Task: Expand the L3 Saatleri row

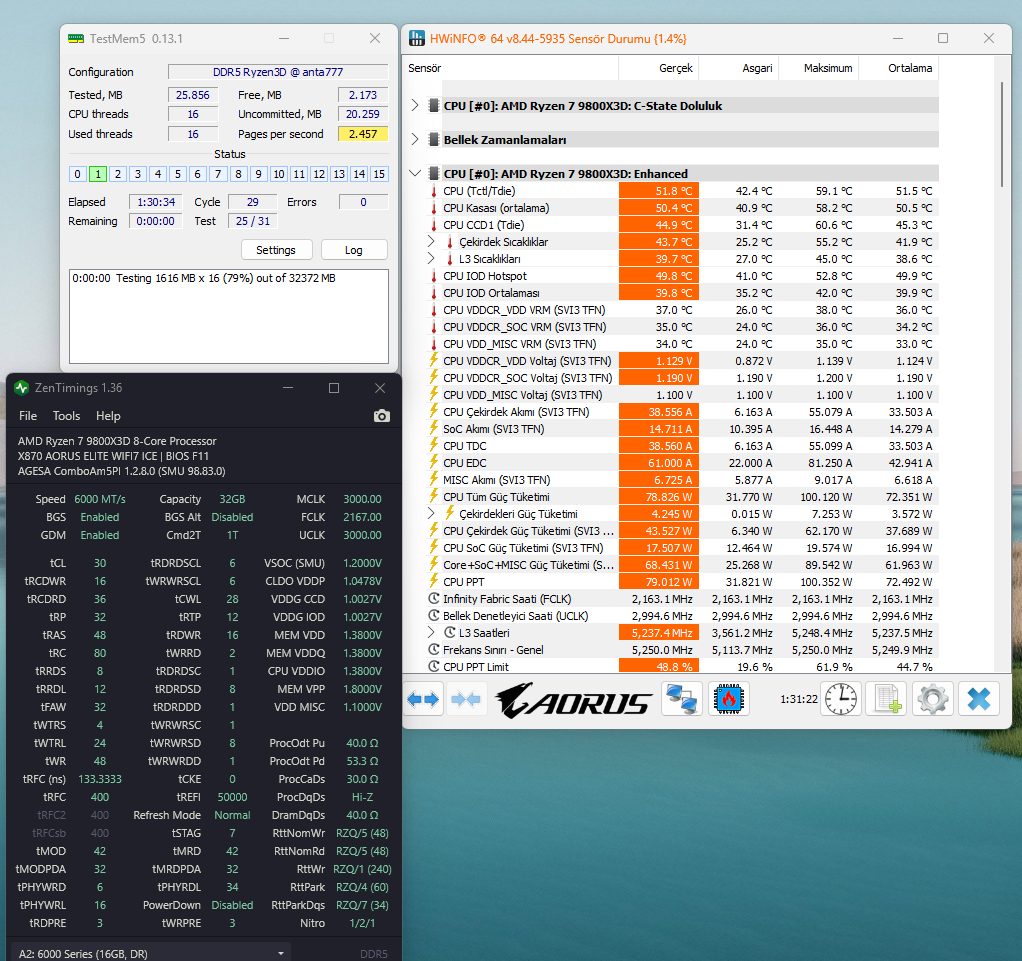Action: click(431, 632)
